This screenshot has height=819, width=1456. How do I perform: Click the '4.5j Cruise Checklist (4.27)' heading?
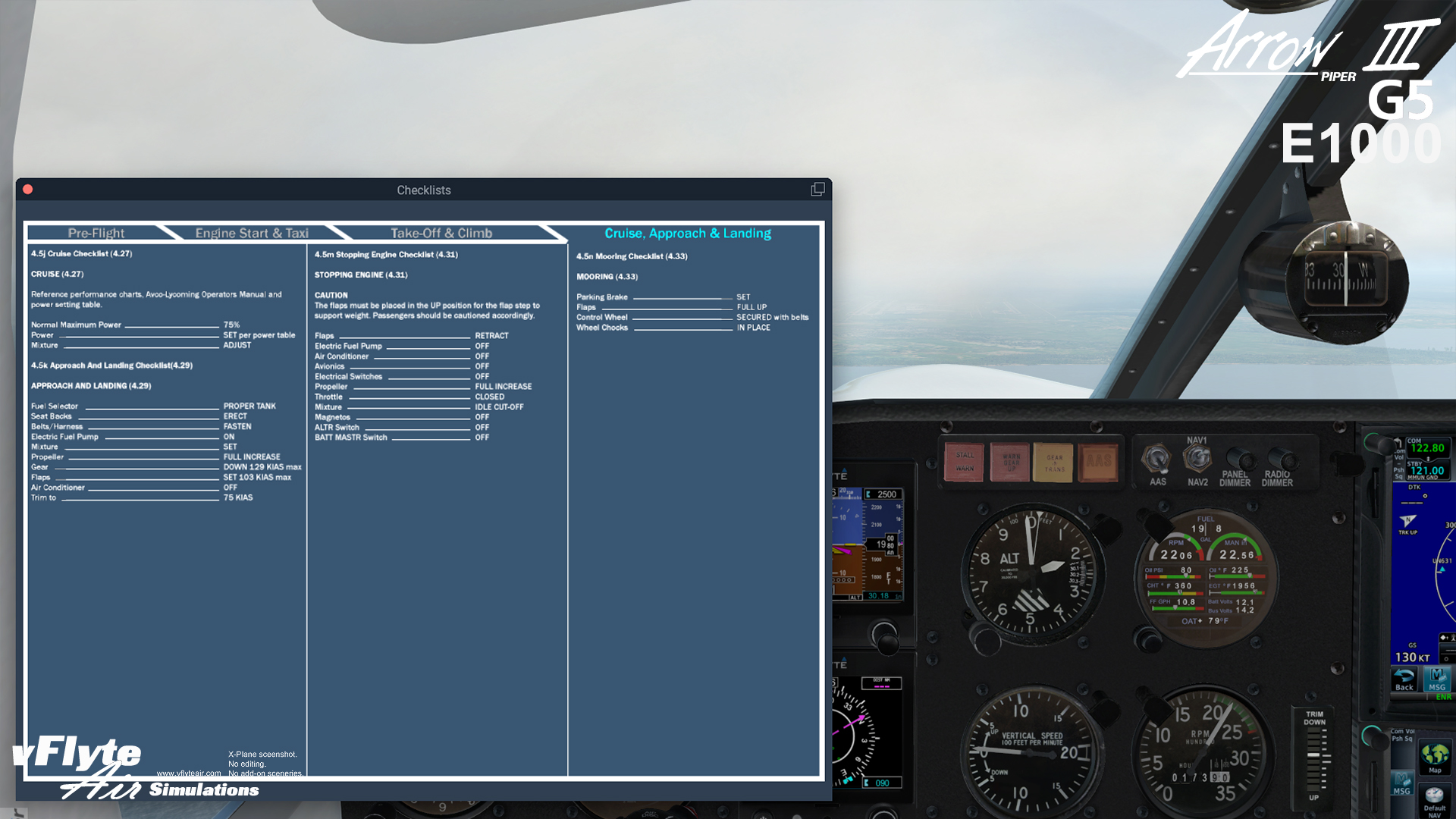(x=82, y=253)
